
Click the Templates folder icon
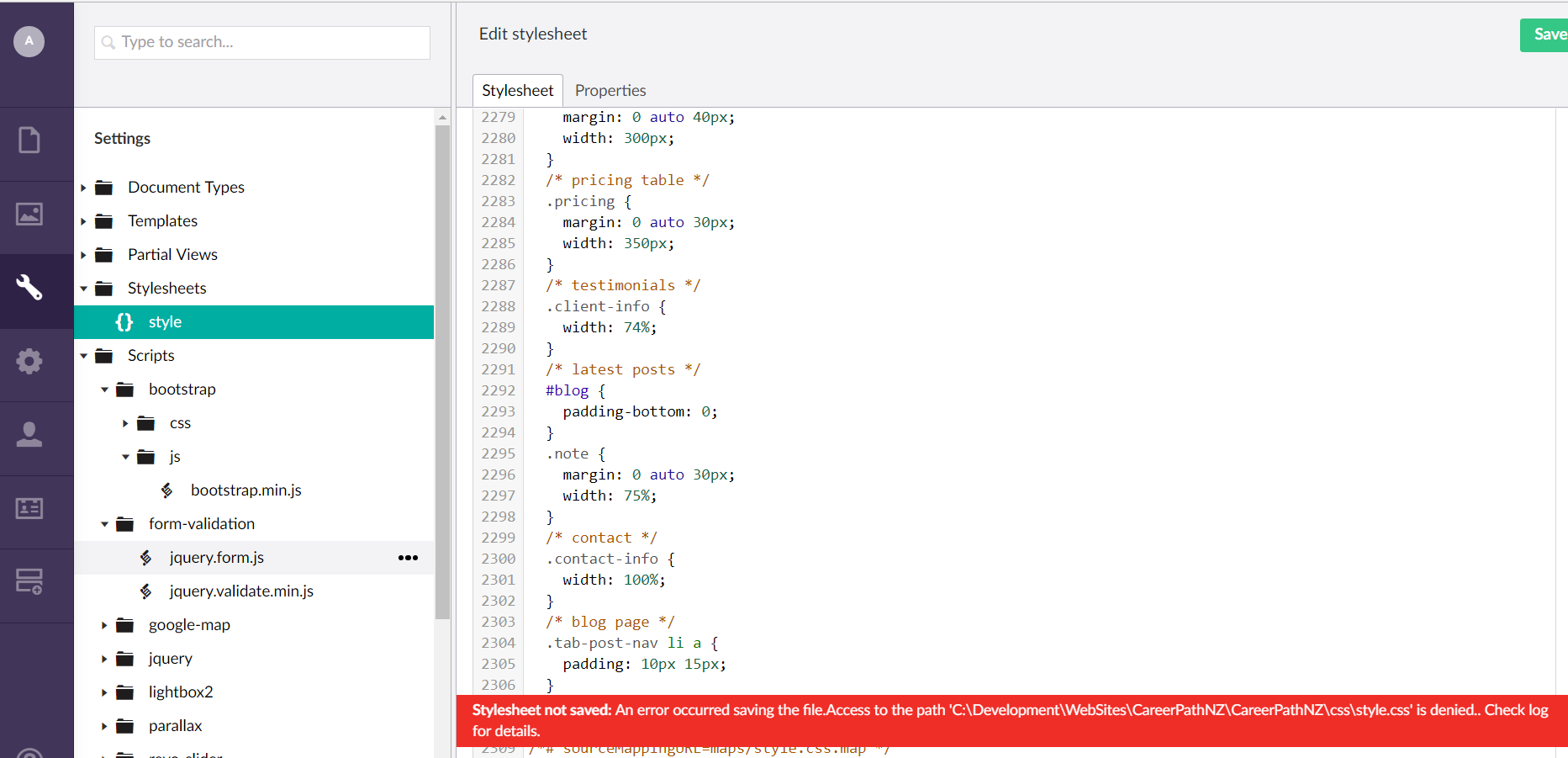click(104, 221)
